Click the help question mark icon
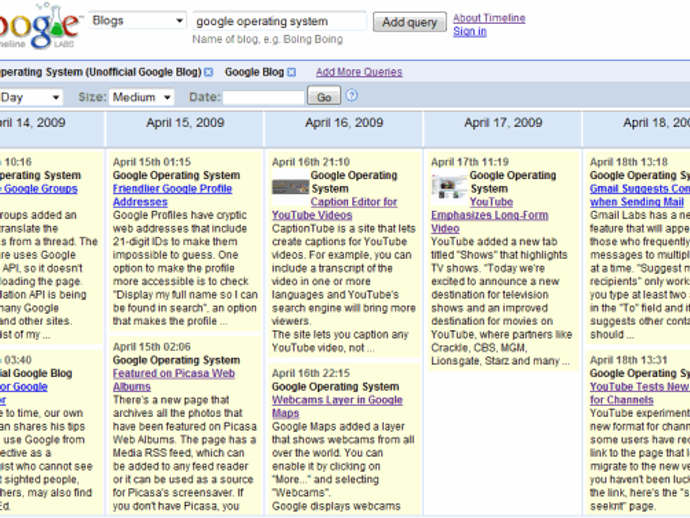 pos(352,95)
